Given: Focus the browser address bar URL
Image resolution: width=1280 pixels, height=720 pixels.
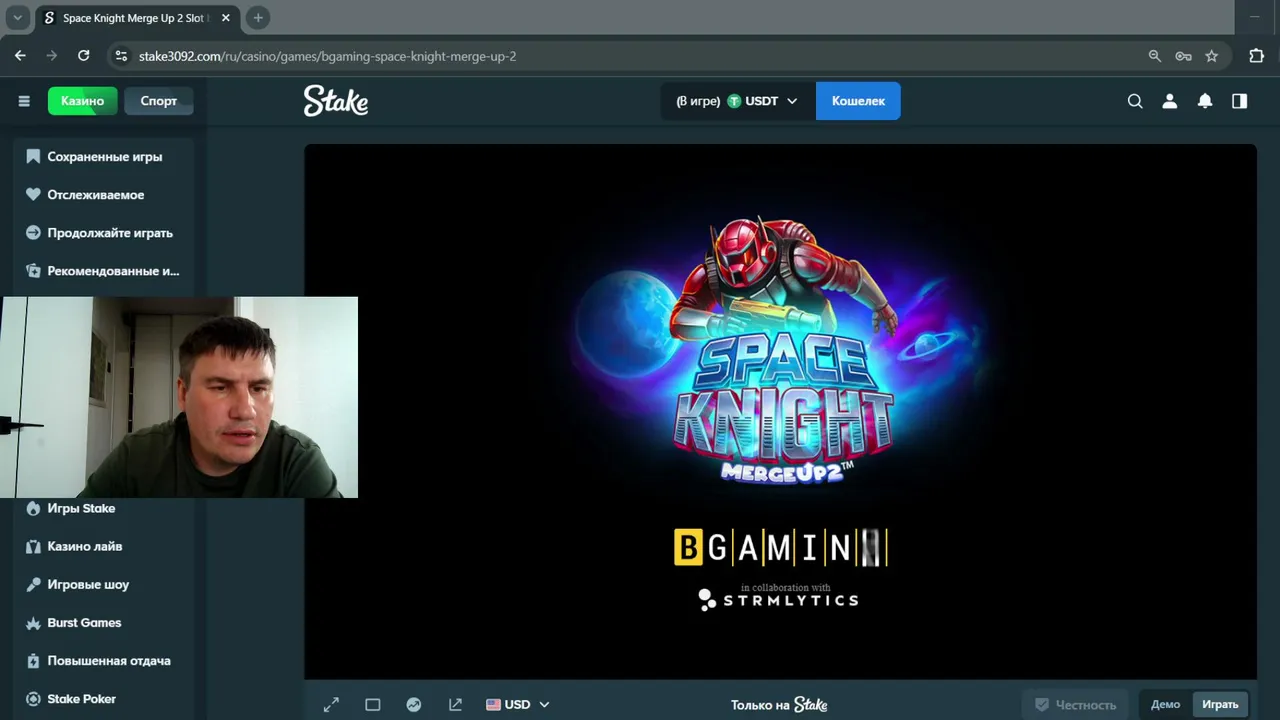Looking at the screenshot, I should point(328,56).
